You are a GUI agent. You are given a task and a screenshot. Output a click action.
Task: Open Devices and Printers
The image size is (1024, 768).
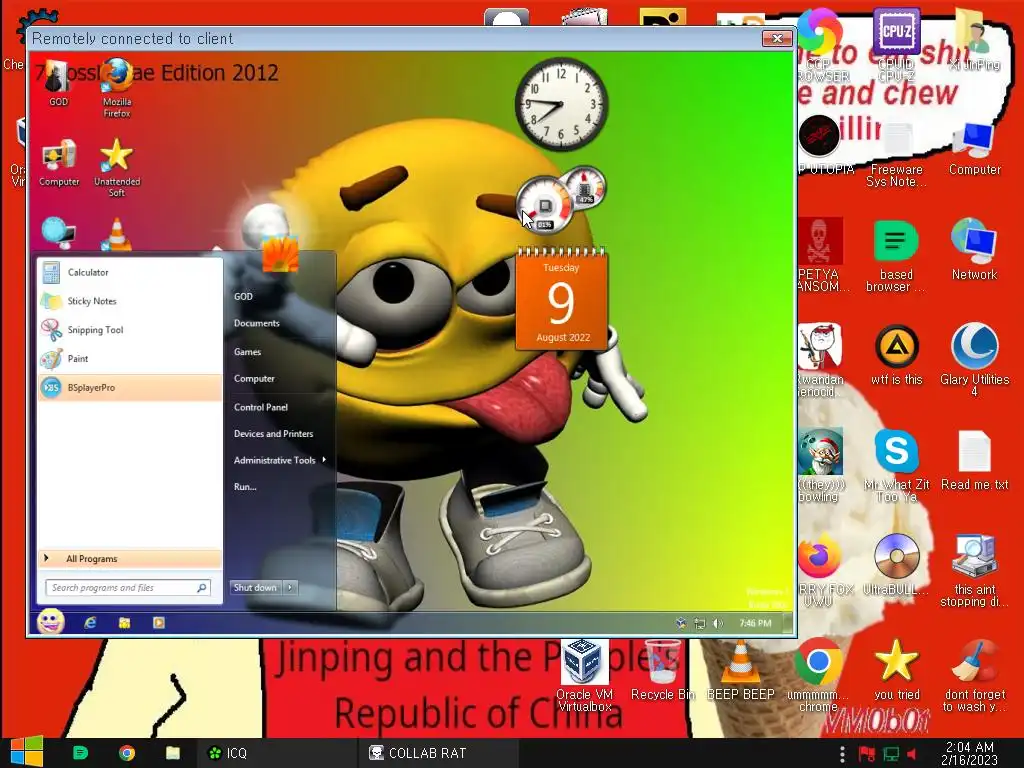pyautogui.click(x=274, y=434)
